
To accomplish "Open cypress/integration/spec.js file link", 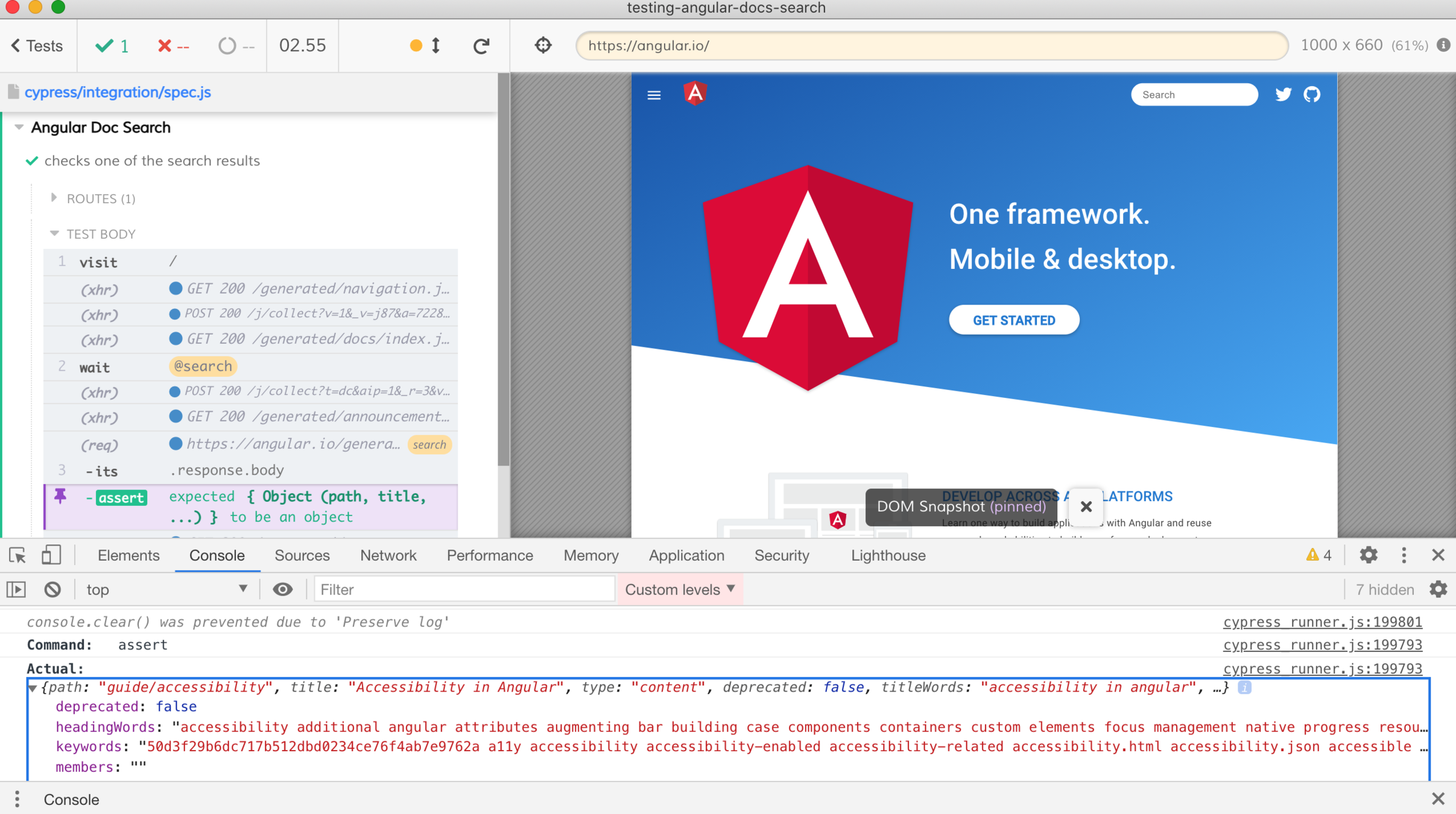I will 118,92.
